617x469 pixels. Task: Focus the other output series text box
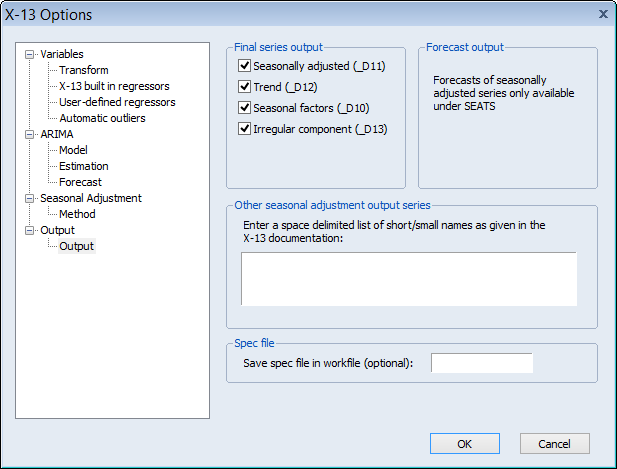408,278
